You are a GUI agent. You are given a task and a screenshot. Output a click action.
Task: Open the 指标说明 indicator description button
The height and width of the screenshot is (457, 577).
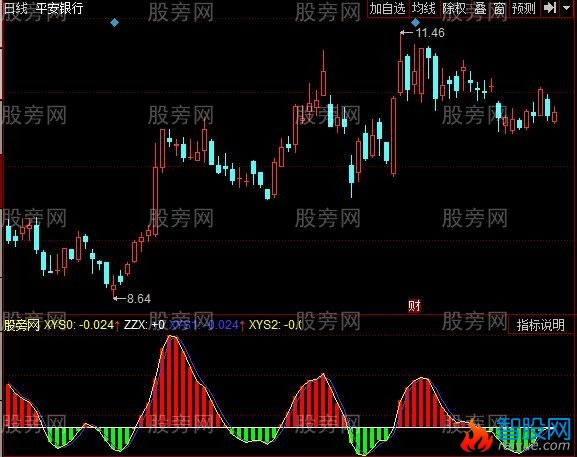click(x=540, y=325)
